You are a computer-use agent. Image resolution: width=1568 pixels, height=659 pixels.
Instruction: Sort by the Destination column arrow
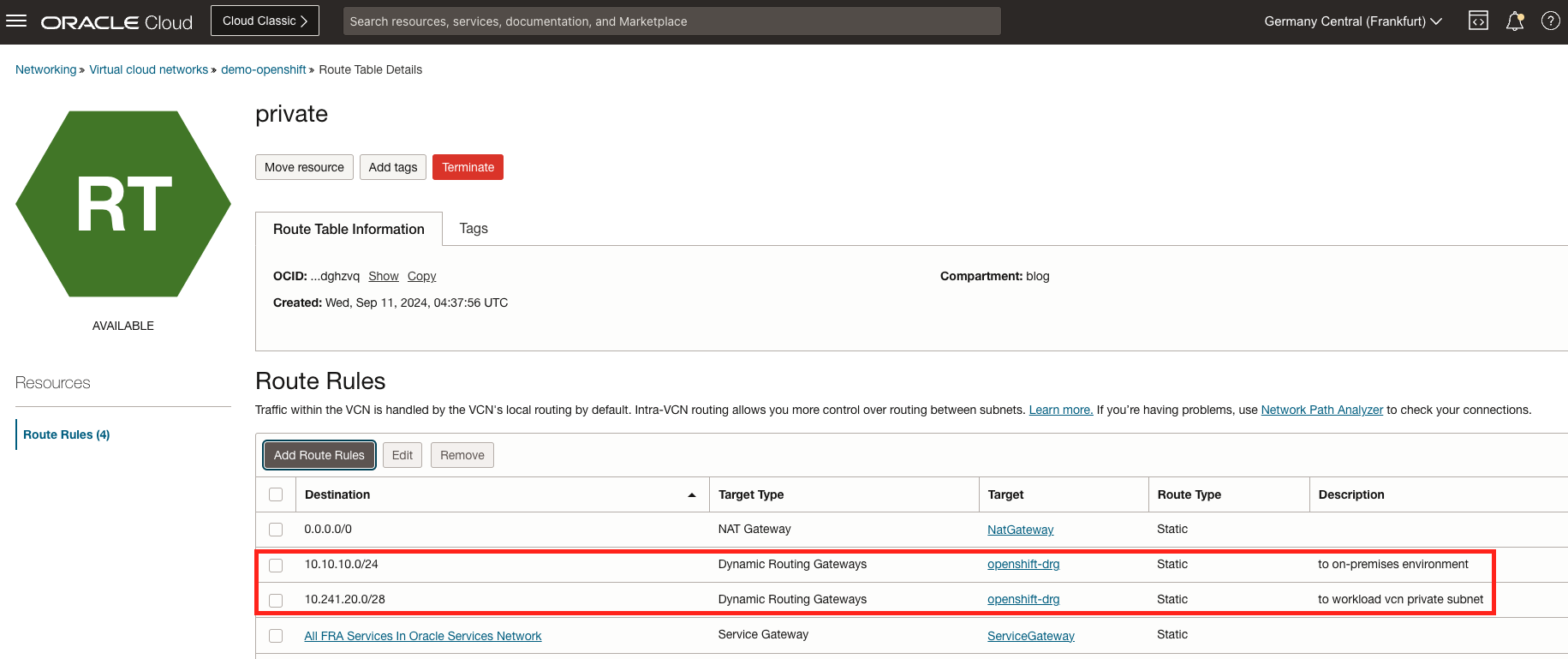tap(691, 495)
